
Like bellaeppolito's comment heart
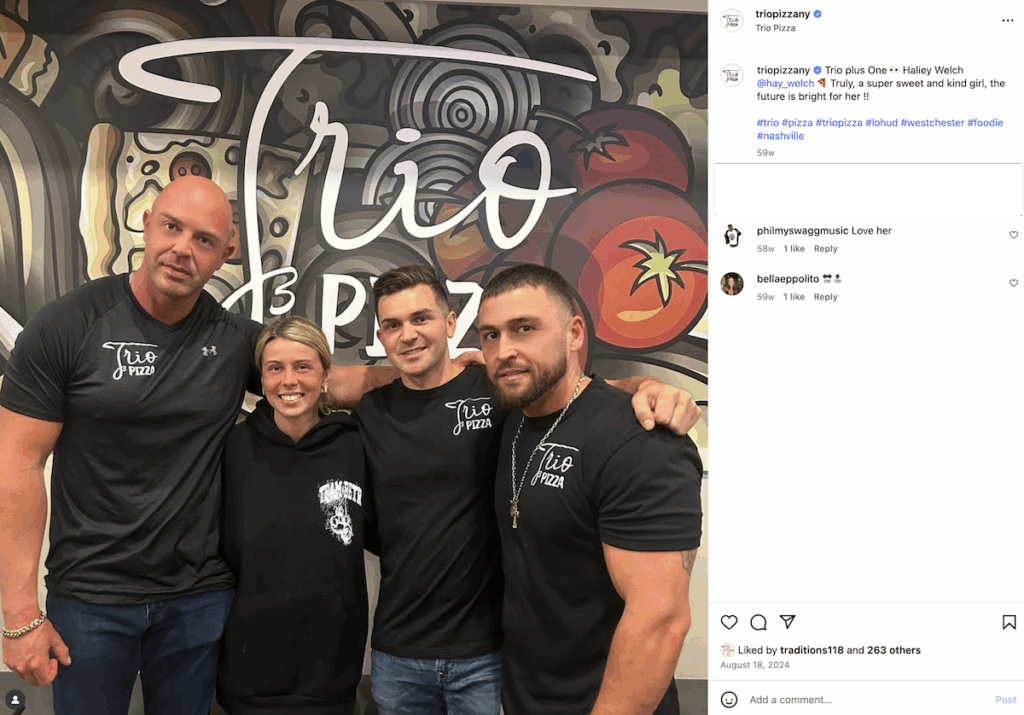coord(1014,283)
